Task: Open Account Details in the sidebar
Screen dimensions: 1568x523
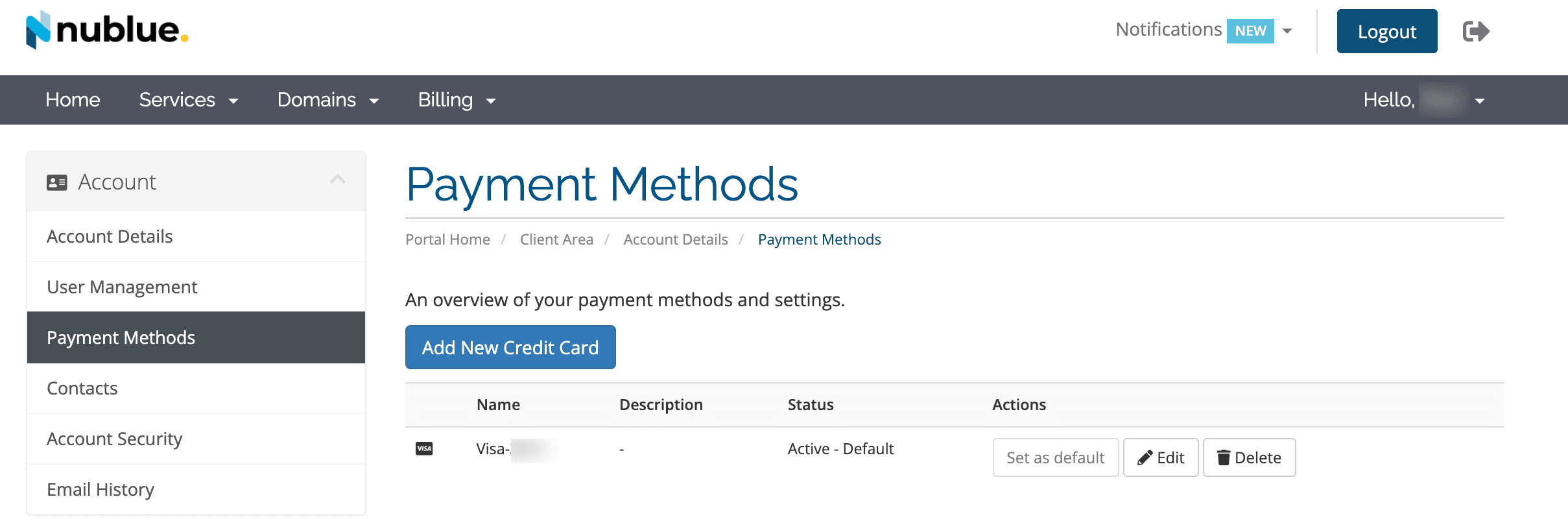Action: pos(196,236)
